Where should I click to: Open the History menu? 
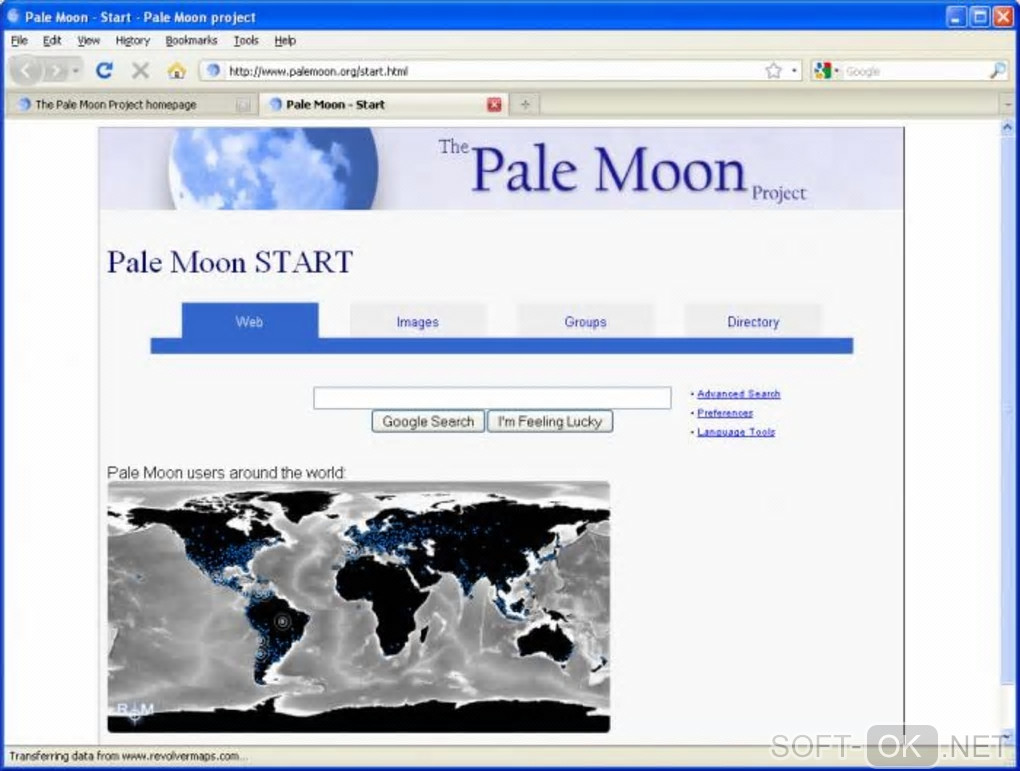point(133,40)
